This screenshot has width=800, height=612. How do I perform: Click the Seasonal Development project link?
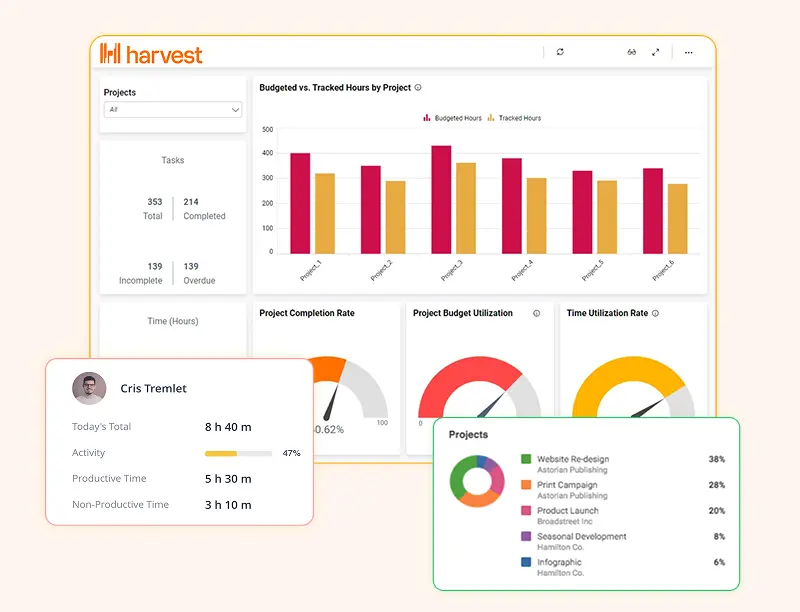pyautogui.click(x=581, y=536)
